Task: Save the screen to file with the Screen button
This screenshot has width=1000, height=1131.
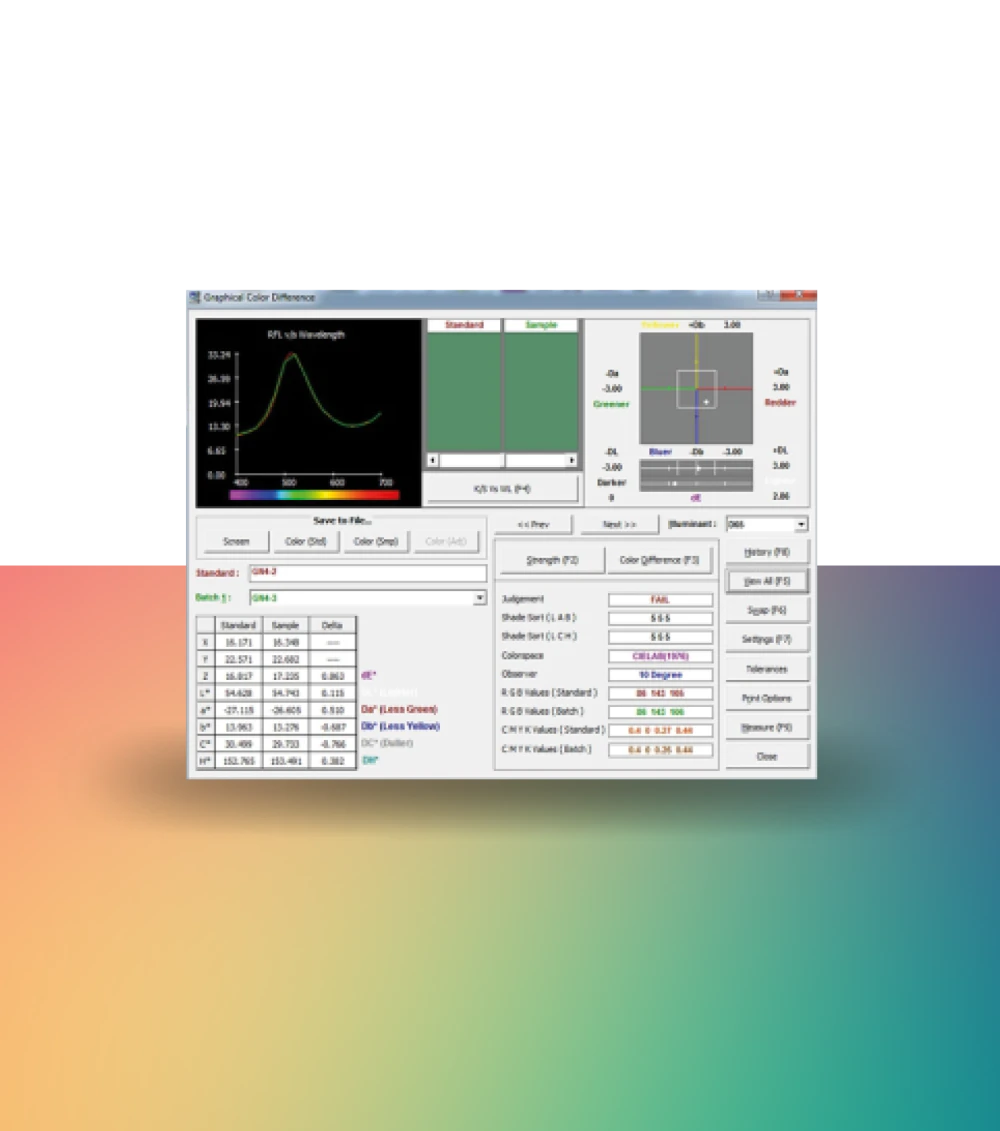Action: 236,541
